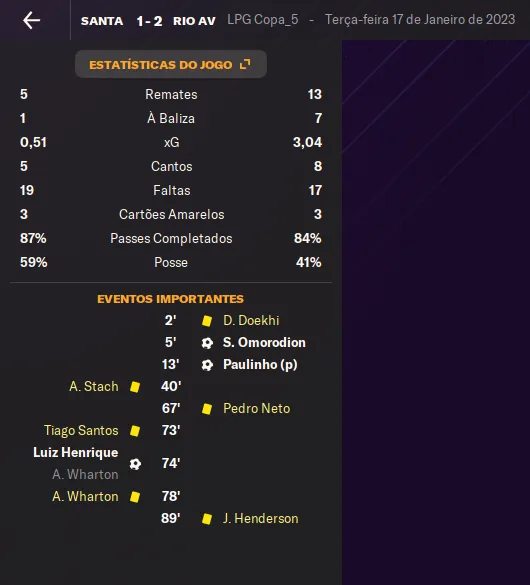Click the back arrow icon
Screen dimensions: 530x585
31,20
